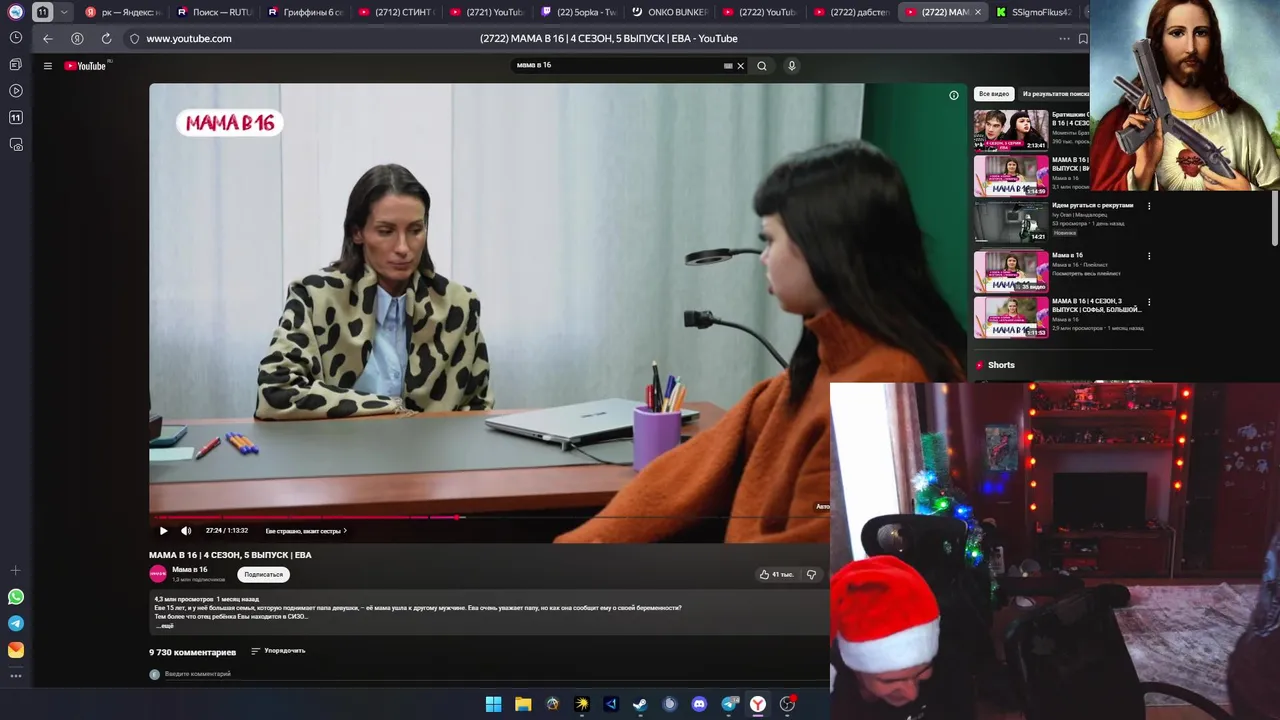
Task: Open File Explorer from the taskbar
Action: (x=523, y=704)
